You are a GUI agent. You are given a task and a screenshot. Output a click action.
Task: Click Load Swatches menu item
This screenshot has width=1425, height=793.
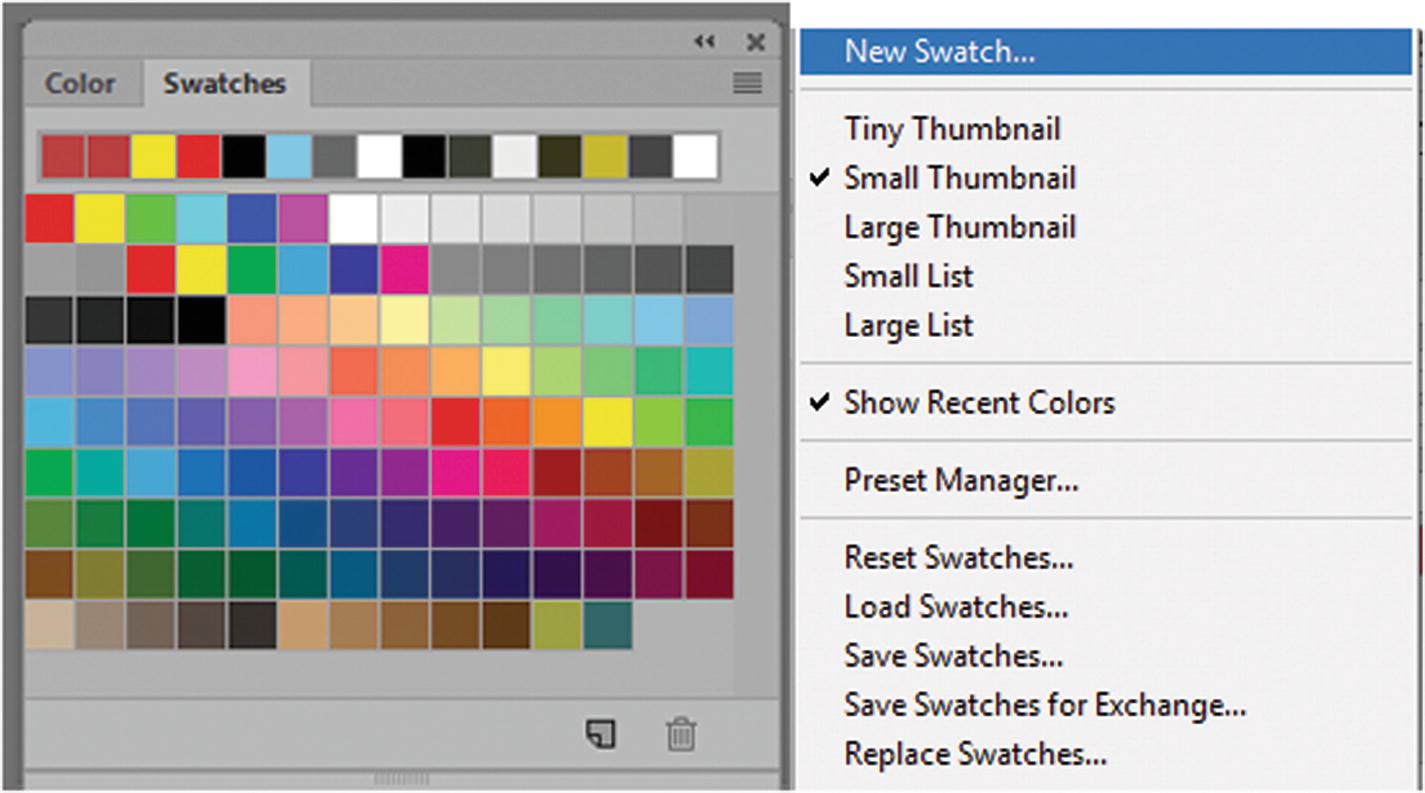(956, 607)
